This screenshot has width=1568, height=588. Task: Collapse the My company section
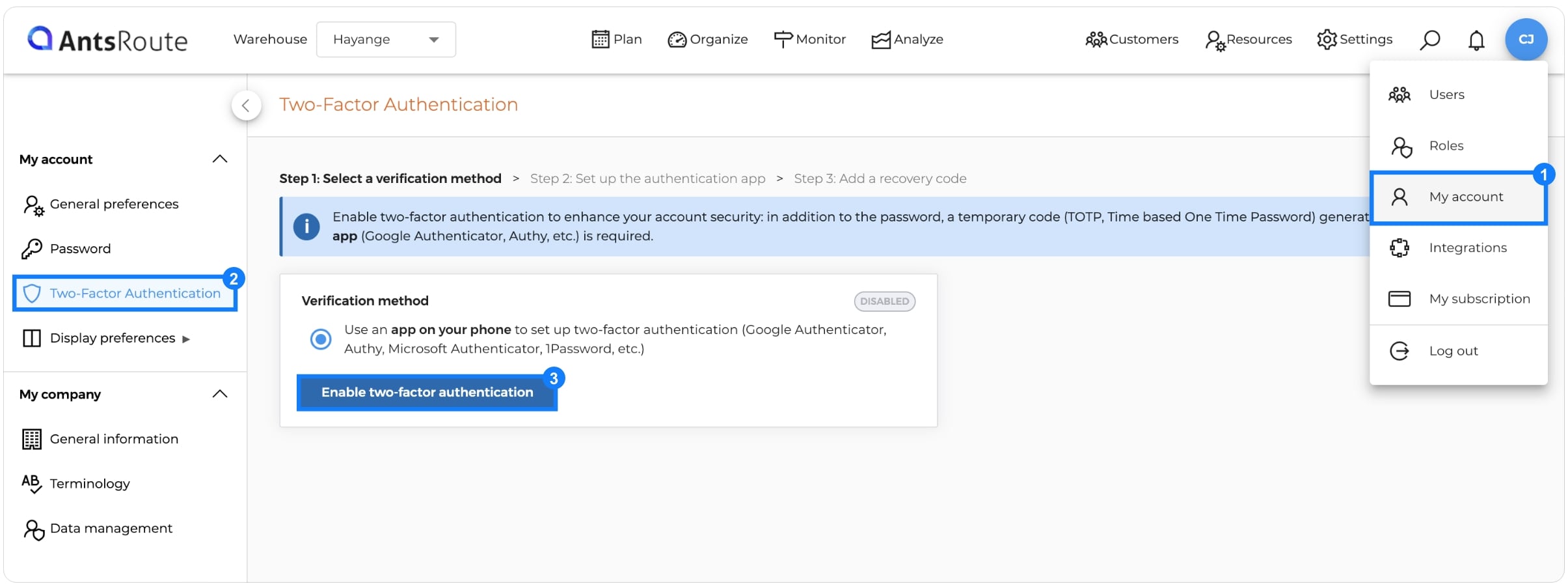(x=220, y=394)
